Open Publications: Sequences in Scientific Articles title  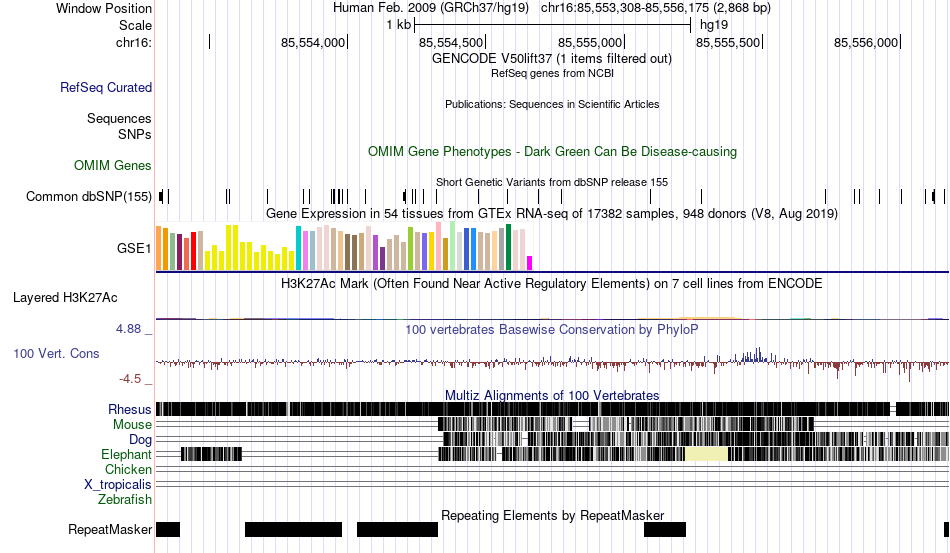[x=552, y=104]
